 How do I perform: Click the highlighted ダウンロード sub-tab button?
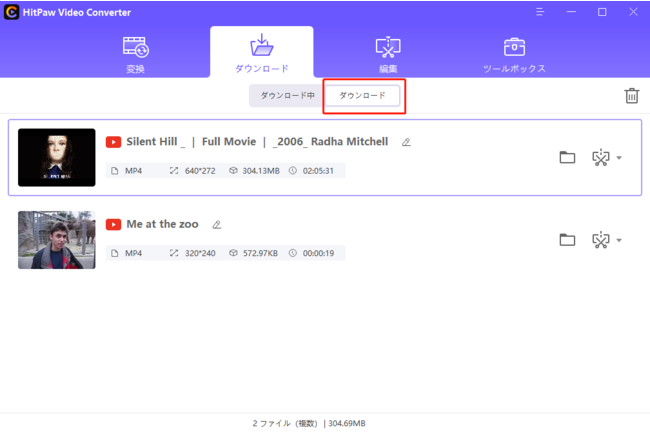click(x=362, y=95)
